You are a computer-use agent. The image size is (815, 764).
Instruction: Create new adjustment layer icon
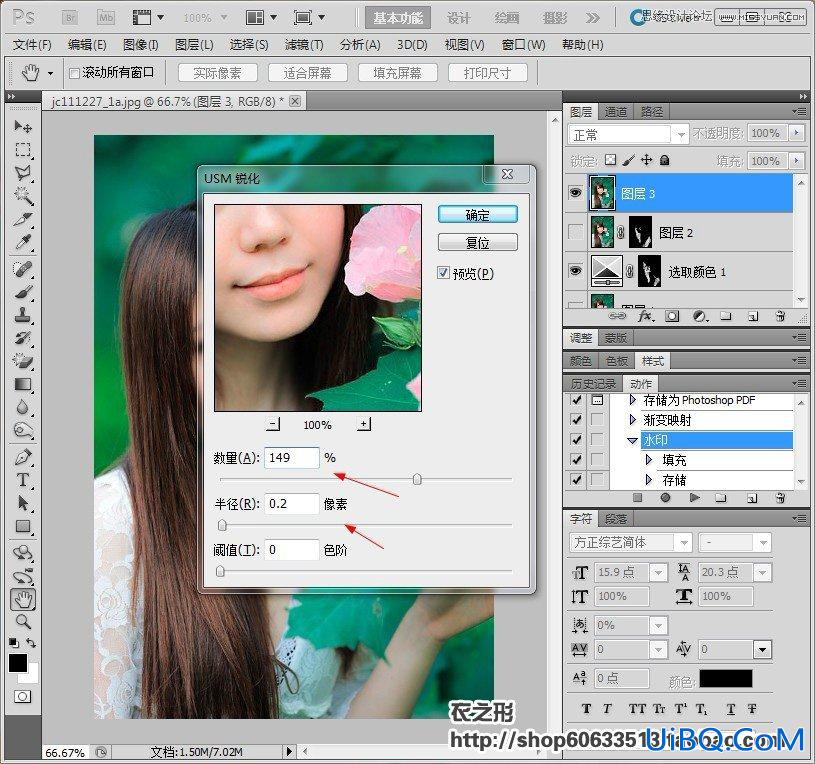[699, 316]
